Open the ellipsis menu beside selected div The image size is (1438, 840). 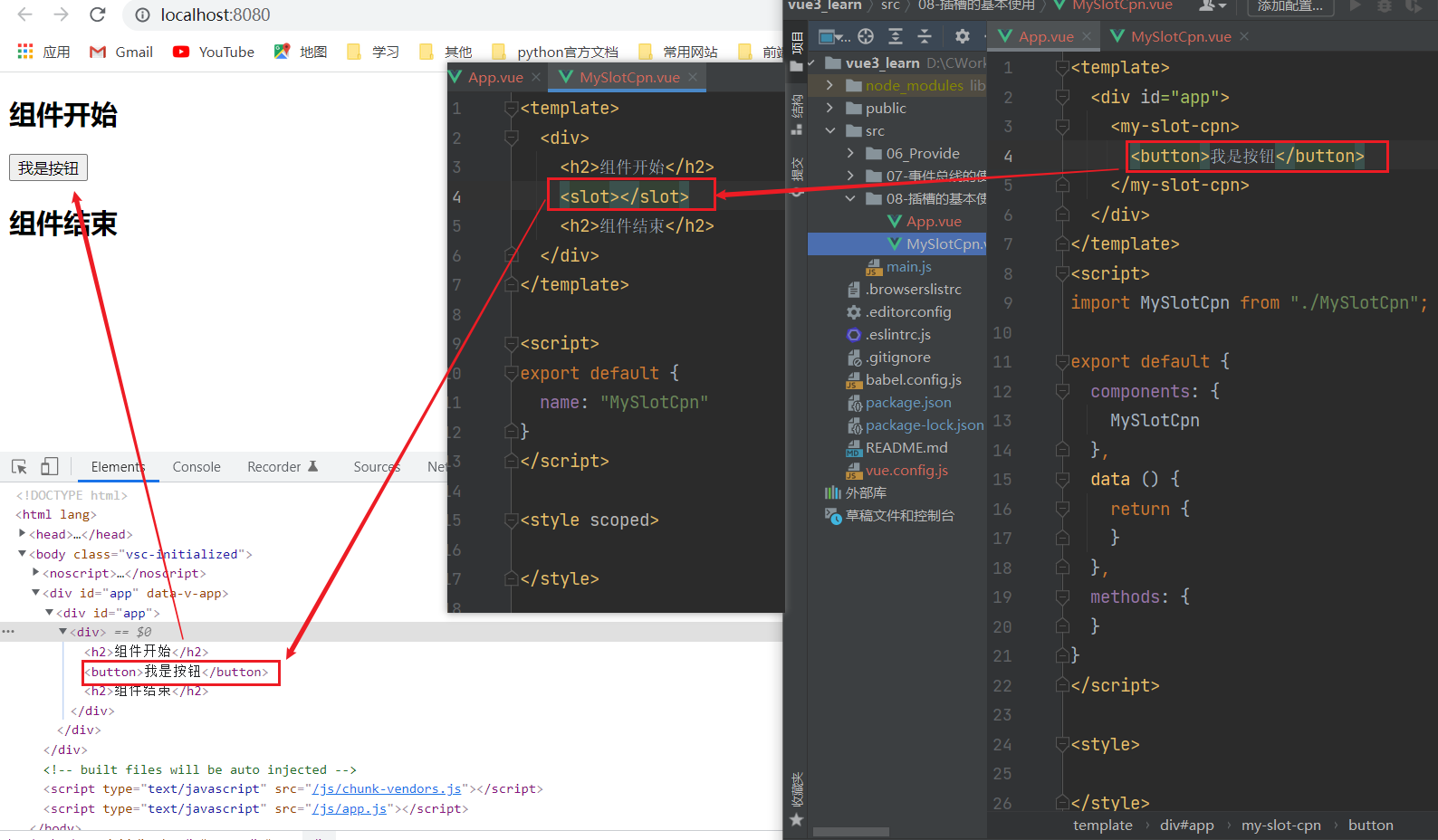coord(8,632)
